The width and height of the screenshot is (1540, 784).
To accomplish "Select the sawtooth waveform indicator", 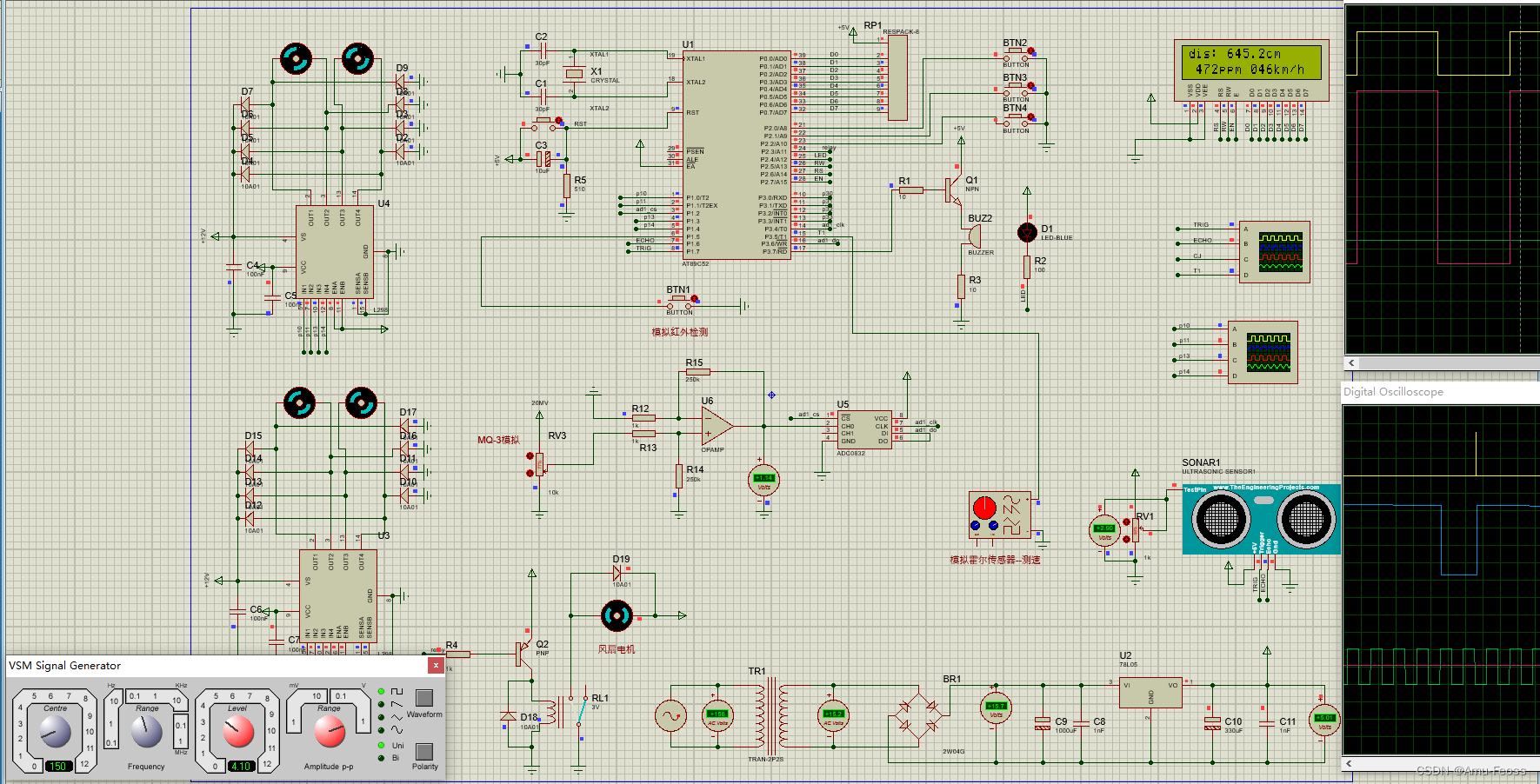I will (x=381, y=705).
